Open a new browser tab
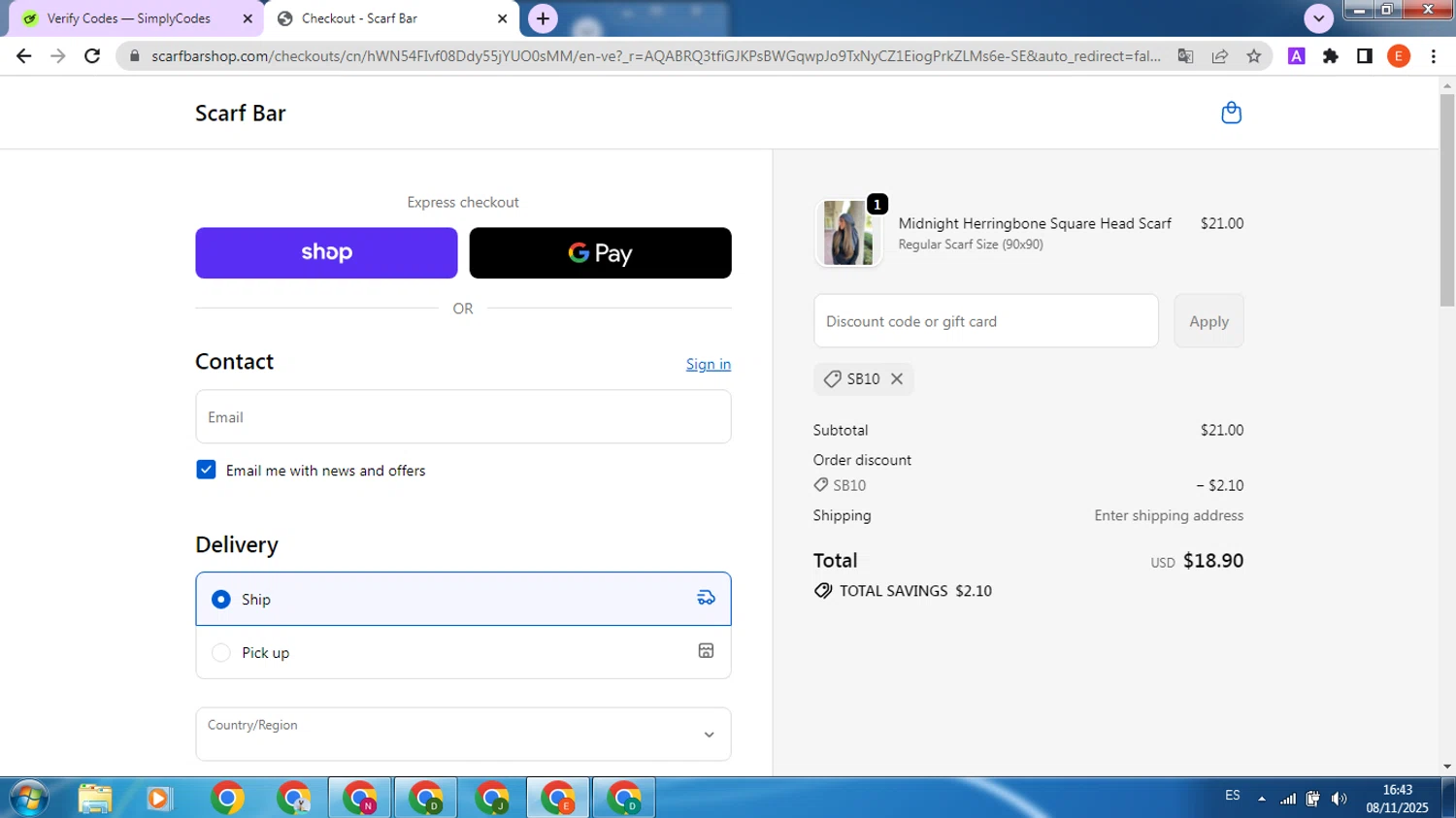1456x818 pixels. [543, 18]
